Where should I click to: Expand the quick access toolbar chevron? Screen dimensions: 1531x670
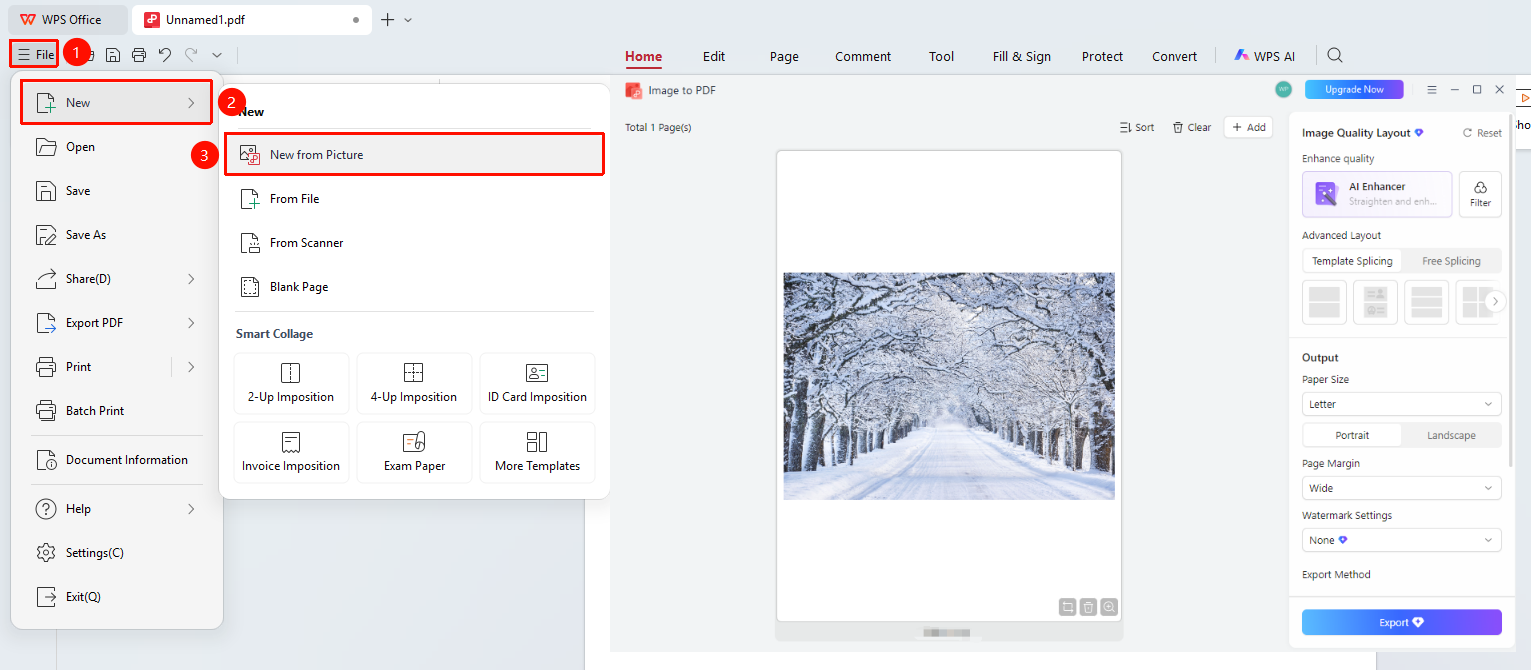[x=217, y=55]
